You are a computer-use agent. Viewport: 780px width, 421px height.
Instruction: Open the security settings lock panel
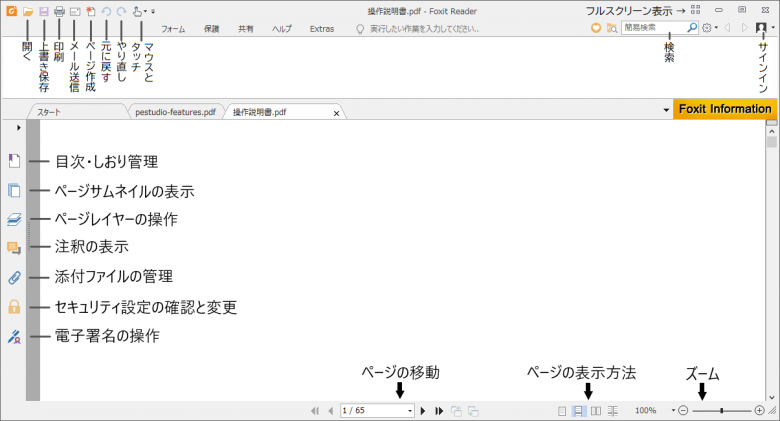tap(14, 307)
